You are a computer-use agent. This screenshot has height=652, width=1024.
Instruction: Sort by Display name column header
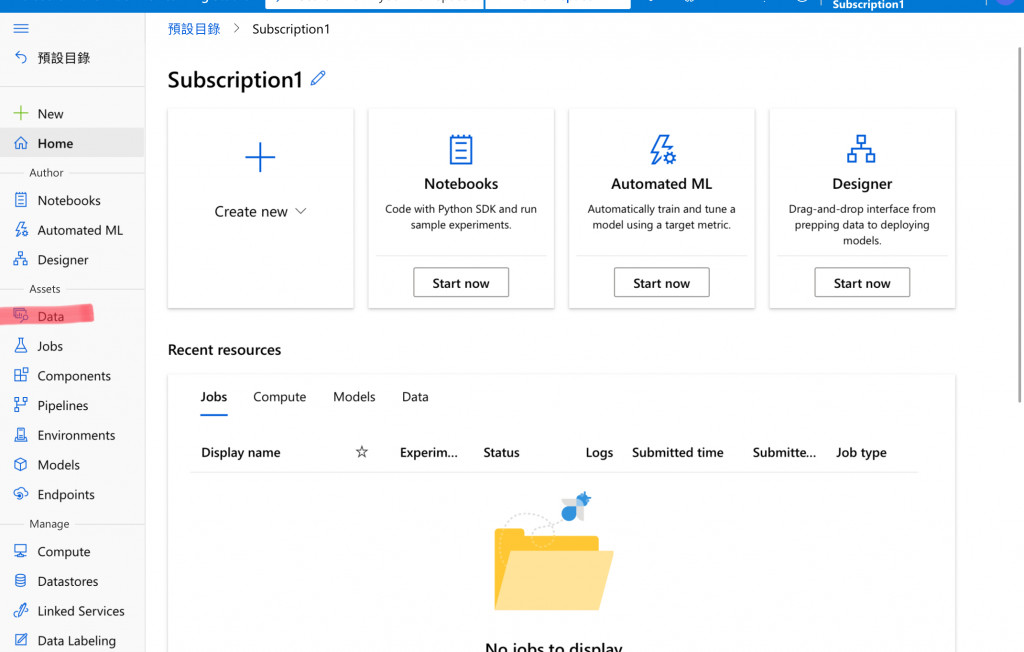point(241,452)
